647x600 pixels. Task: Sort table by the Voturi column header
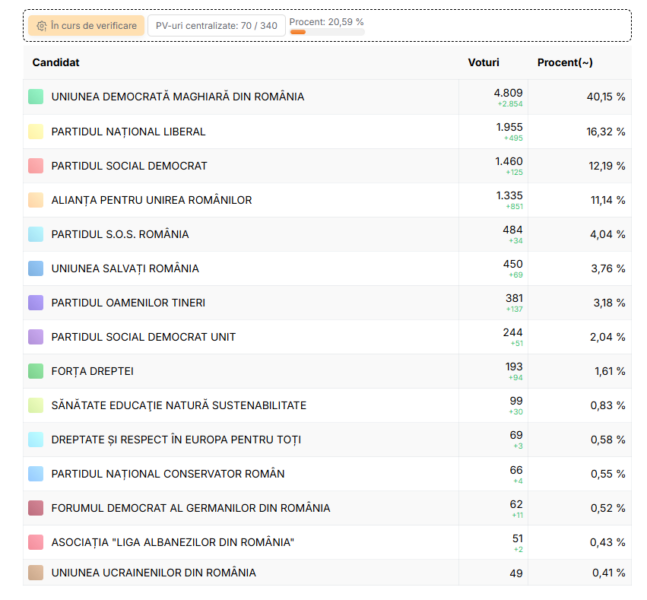(x=483, y=63)
